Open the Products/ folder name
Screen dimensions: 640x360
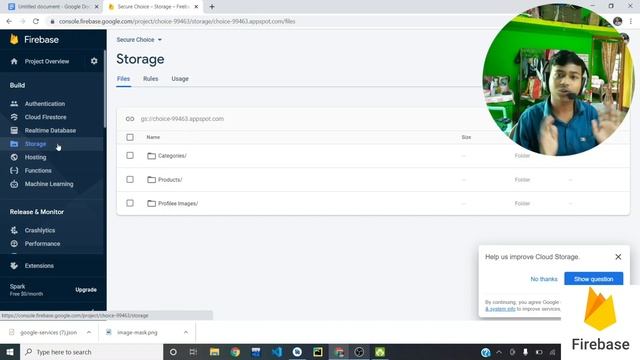(170, 180)
